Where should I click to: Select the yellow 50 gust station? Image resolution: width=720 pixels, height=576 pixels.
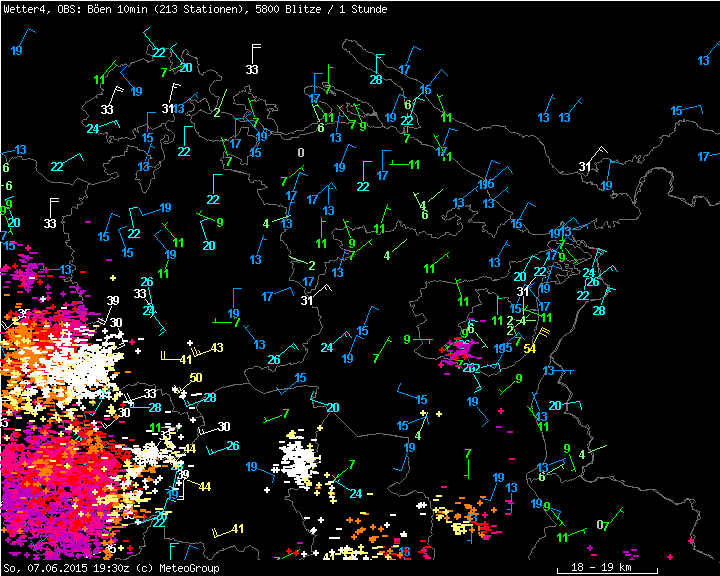[196, 378]
